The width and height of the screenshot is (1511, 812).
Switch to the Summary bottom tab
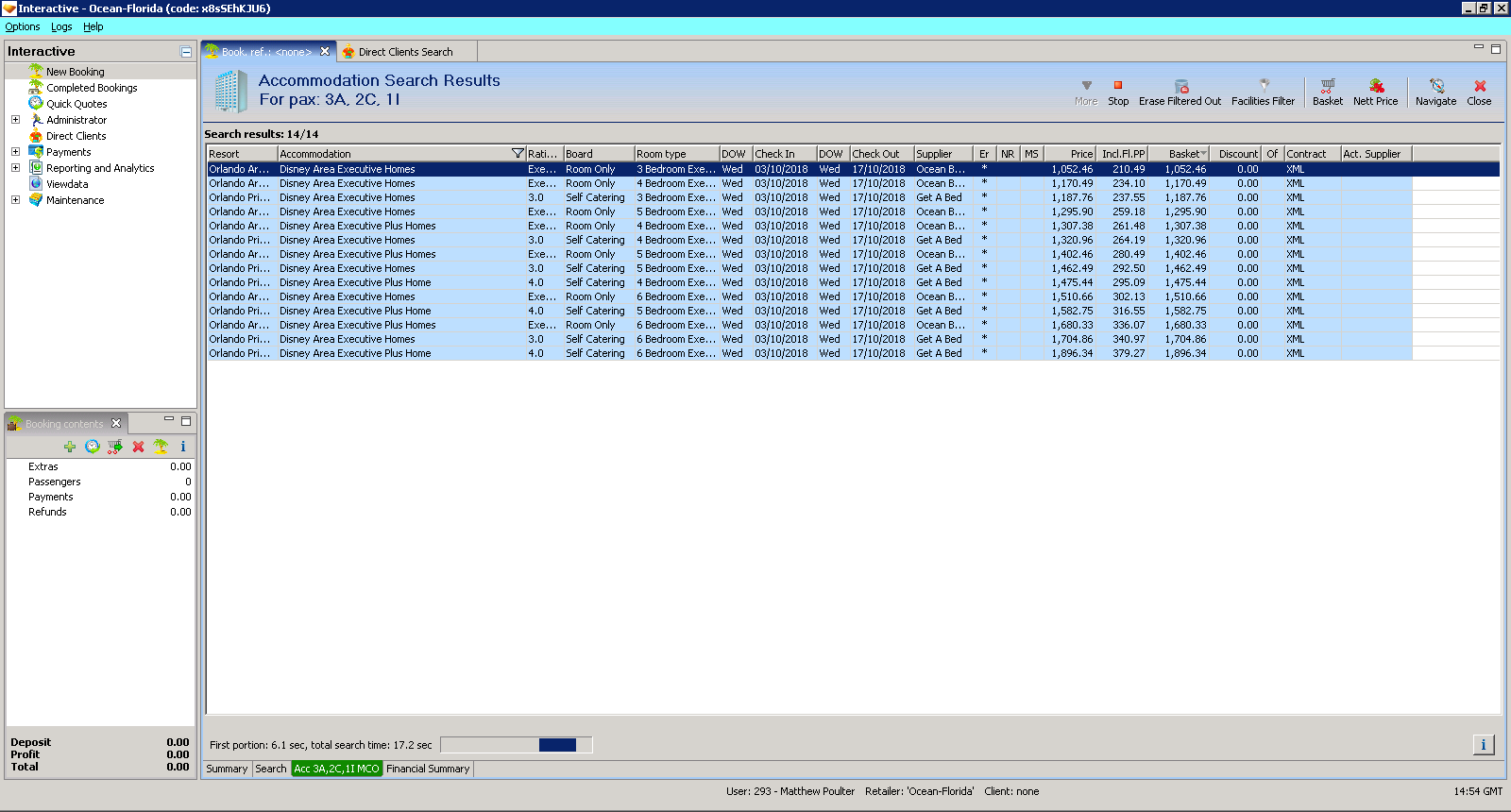coord(227,769)
